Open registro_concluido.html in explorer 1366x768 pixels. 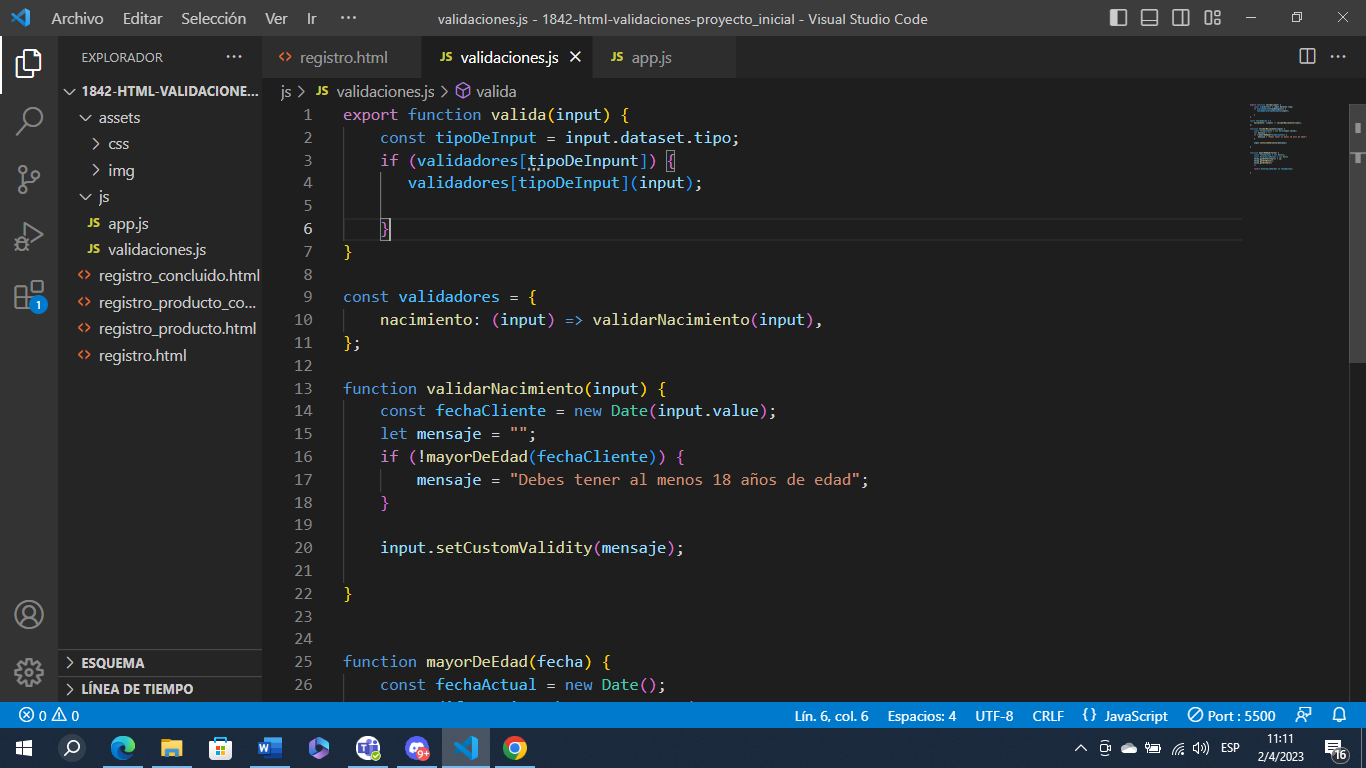coord(160,276)
